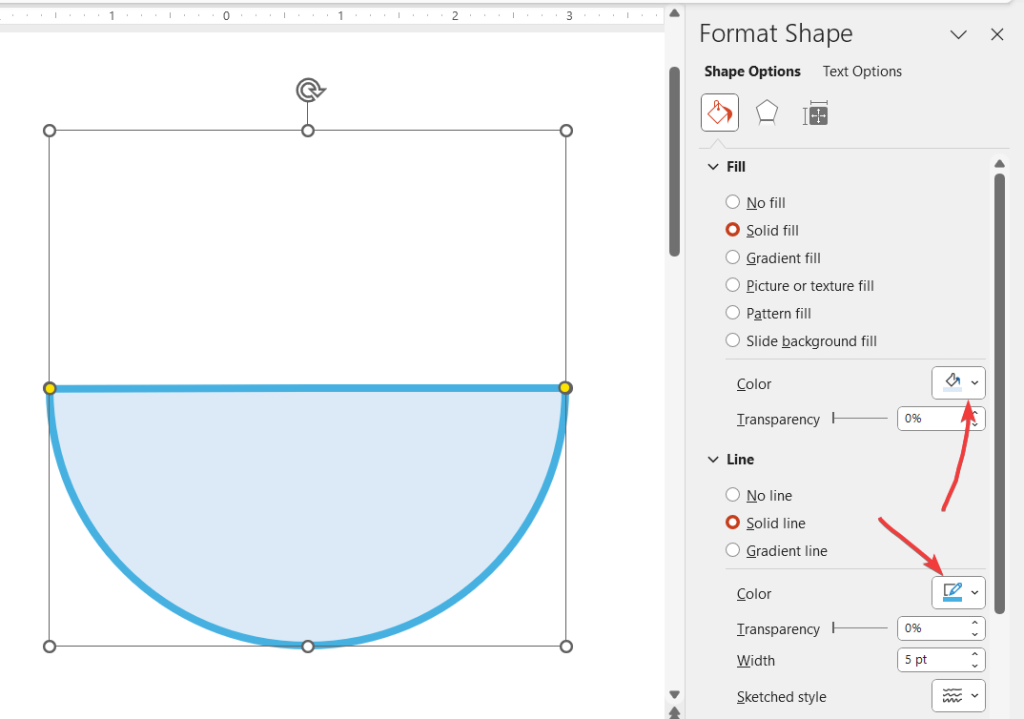
Task: Collapse the Line section
Action: click(x=713, y=459)
